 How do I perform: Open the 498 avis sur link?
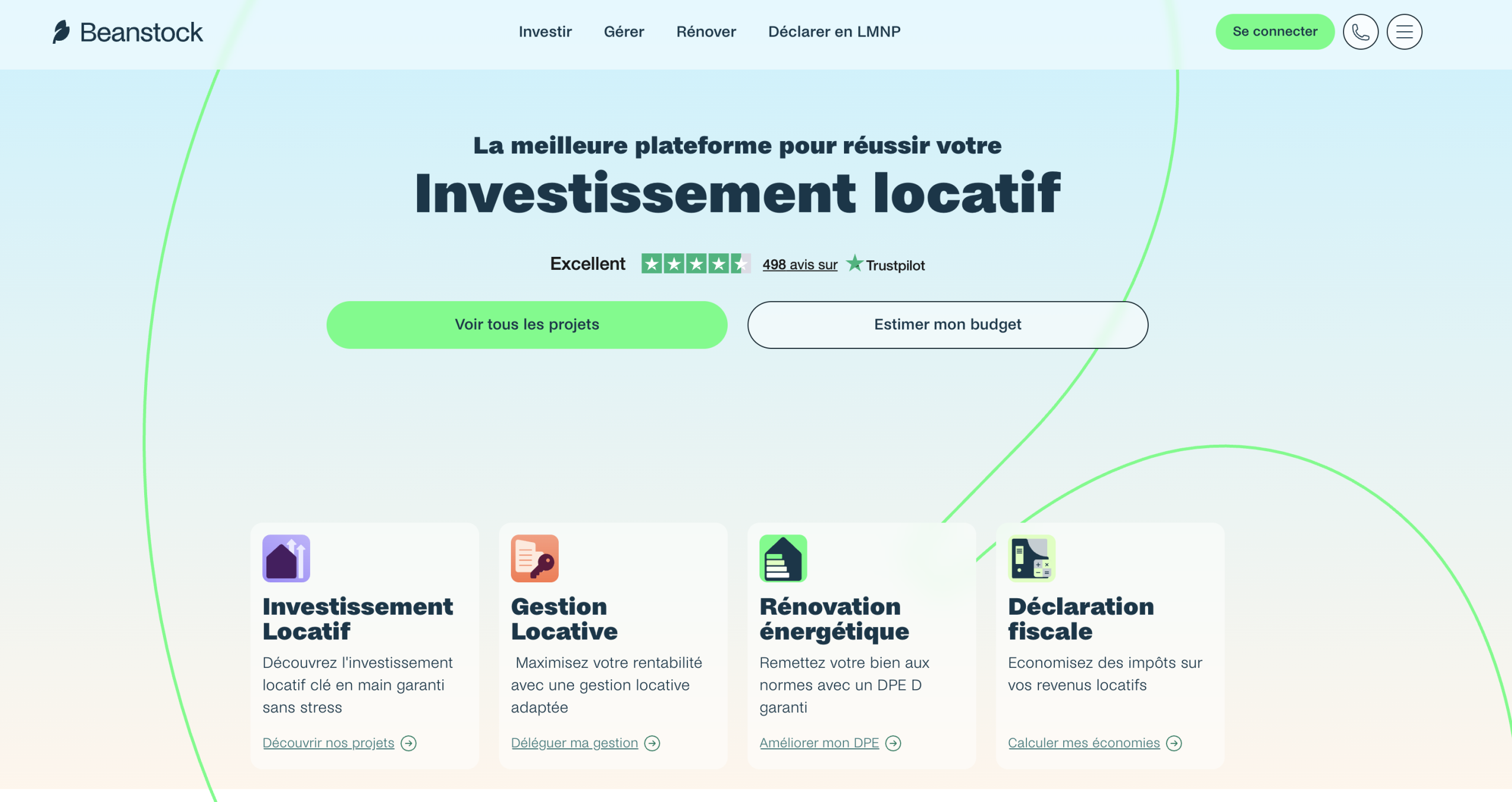click(x=800, y=265)
